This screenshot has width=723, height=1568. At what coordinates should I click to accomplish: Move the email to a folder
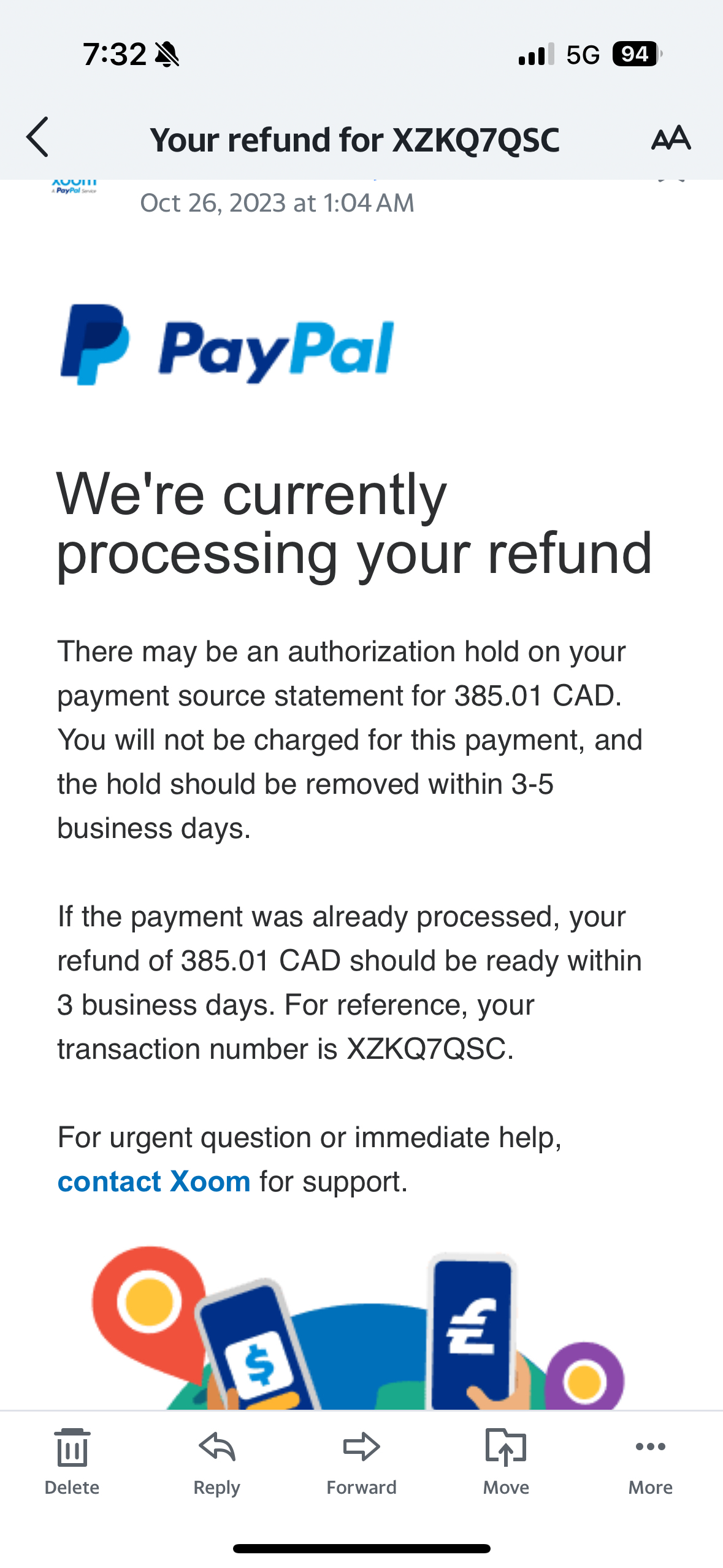(506, 1461)
